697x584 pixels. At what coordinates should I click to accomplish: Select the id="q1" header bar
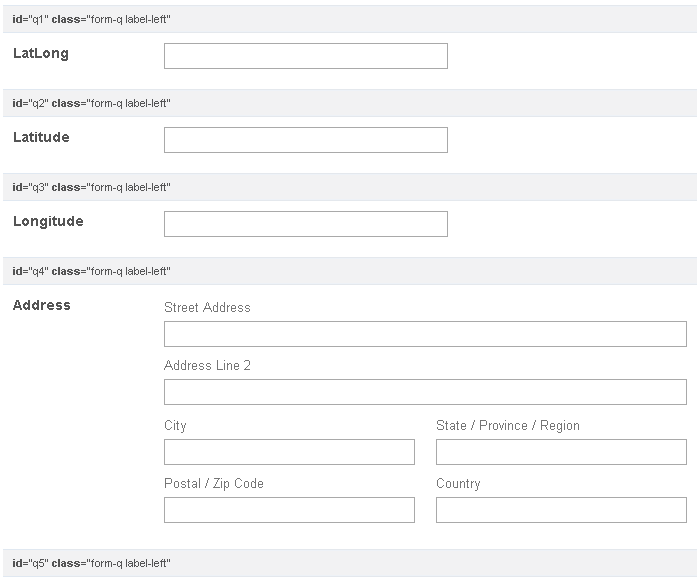(x=348, y=19)
